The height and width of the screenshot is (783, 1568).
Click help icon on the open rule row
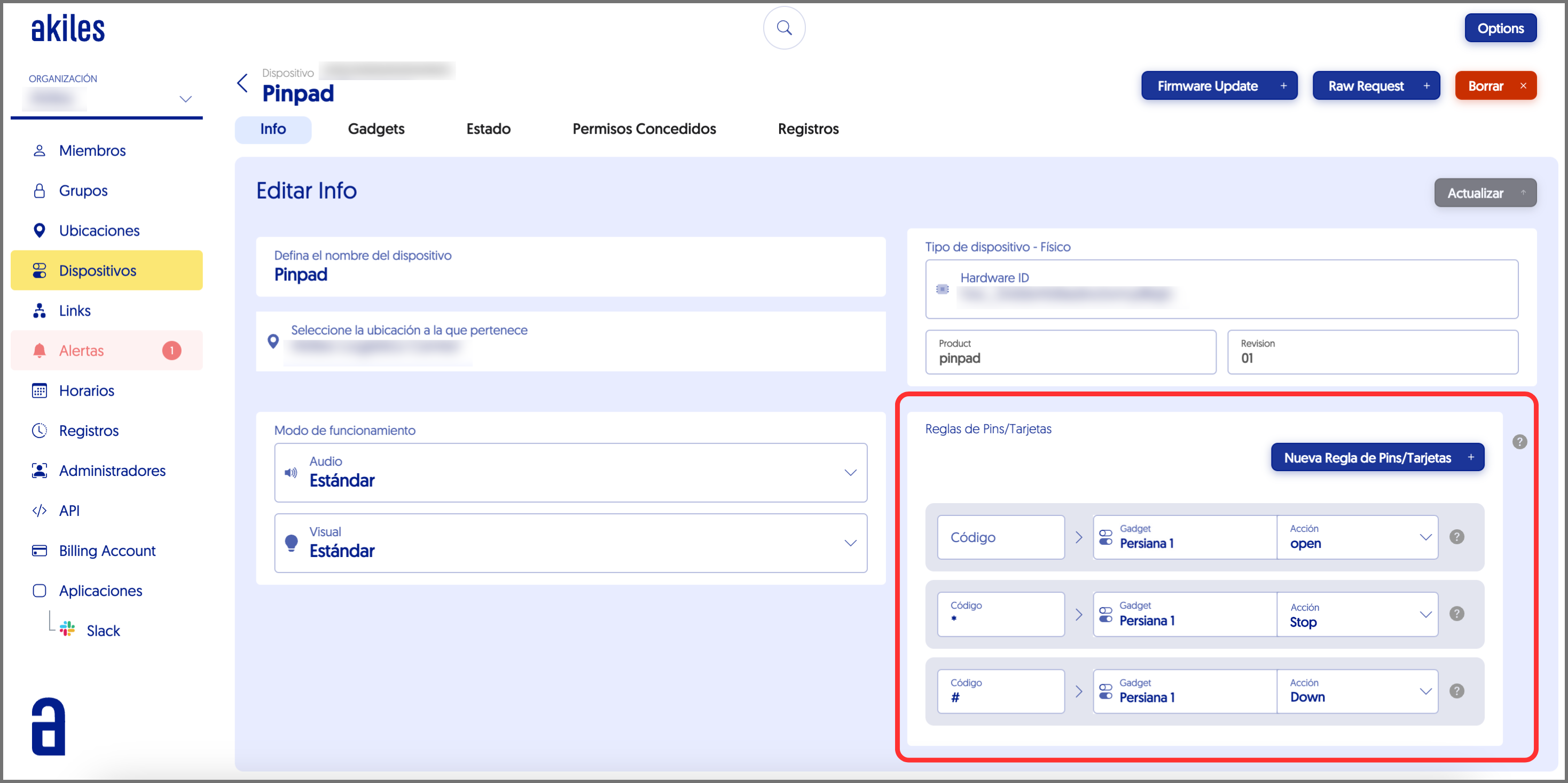(x=1456, y=536)
